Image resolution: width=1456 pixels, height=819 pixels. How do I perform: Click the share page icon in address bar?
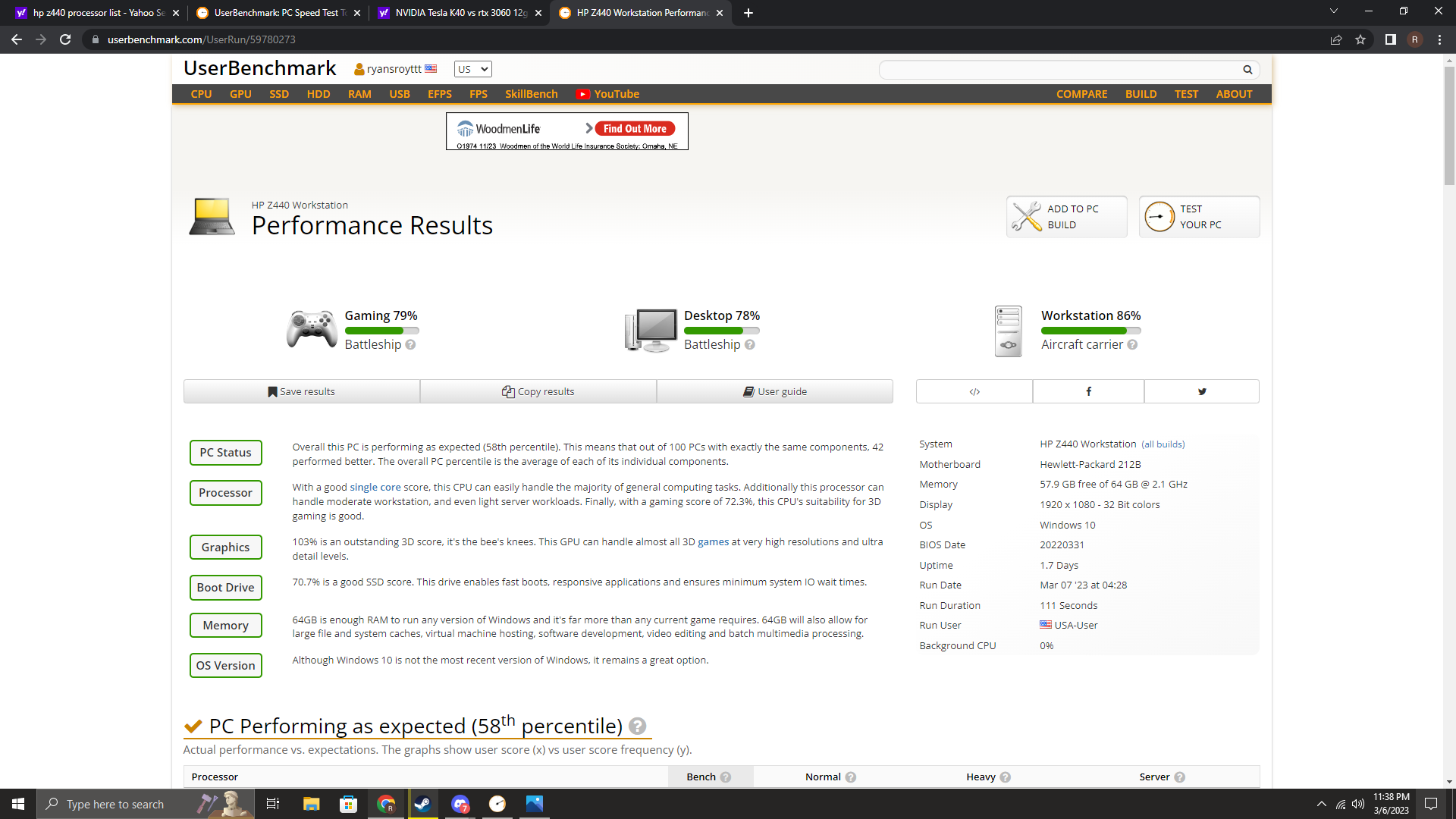click(1336, 39)
